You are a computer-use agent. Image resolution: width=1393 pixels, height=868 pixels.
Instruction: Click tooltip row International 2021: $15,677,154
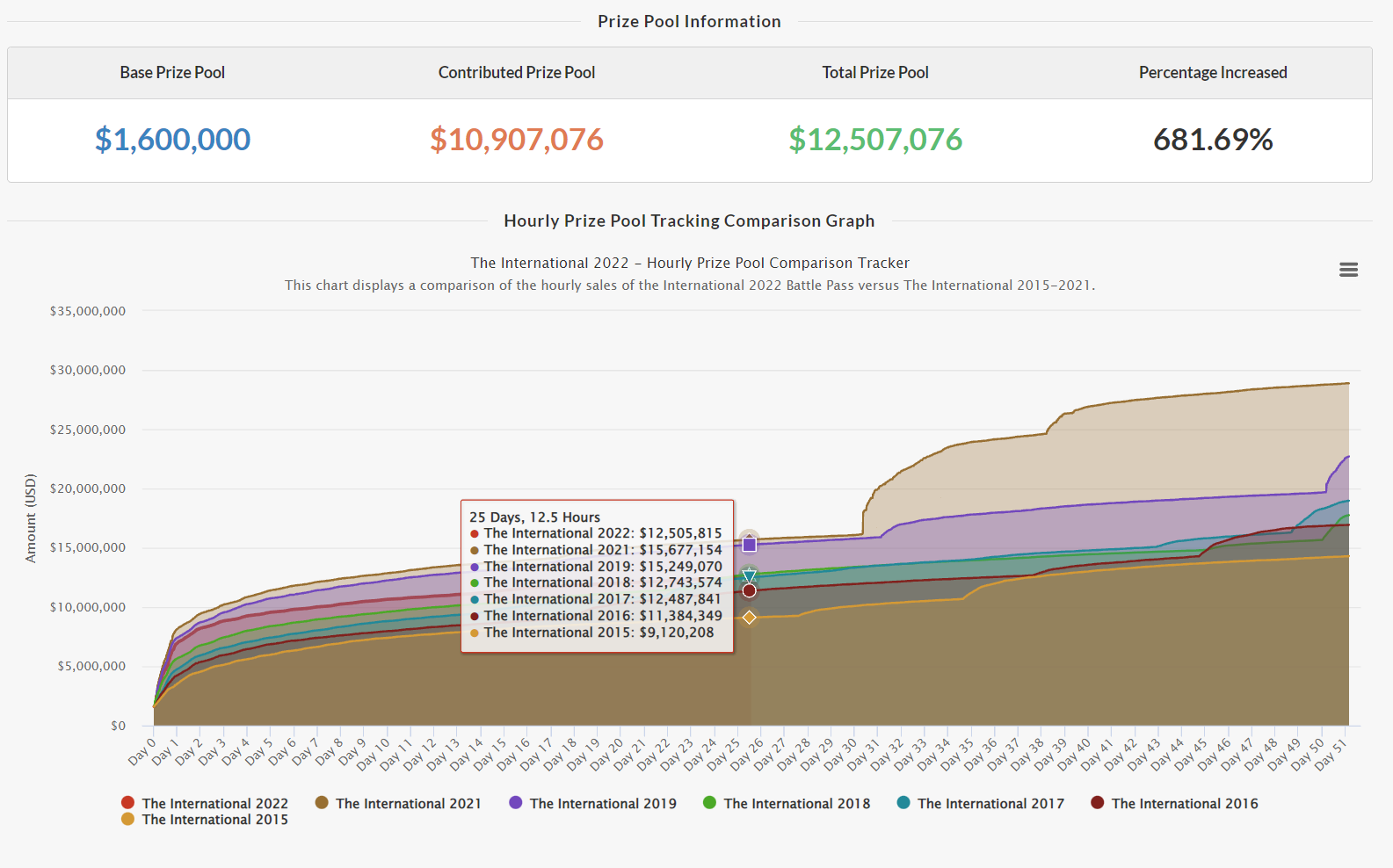click(597, 550)
